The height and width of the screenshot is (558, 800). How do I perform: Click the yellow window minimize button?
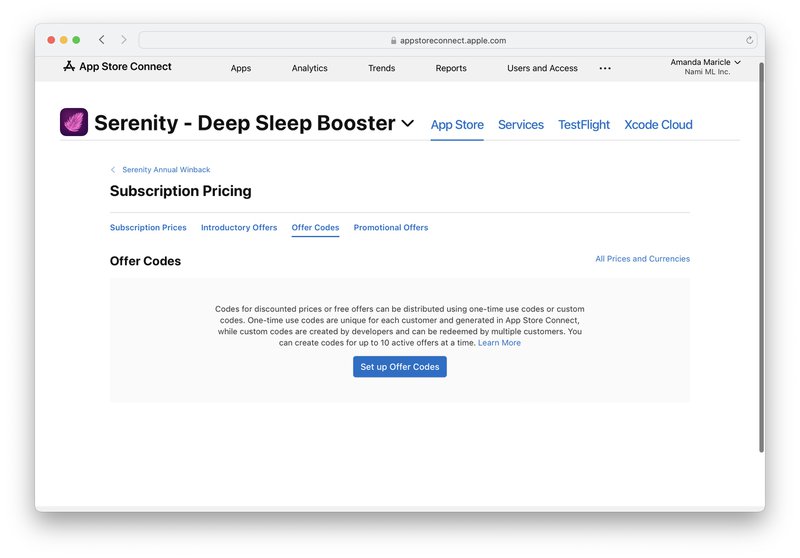[64, 40]
